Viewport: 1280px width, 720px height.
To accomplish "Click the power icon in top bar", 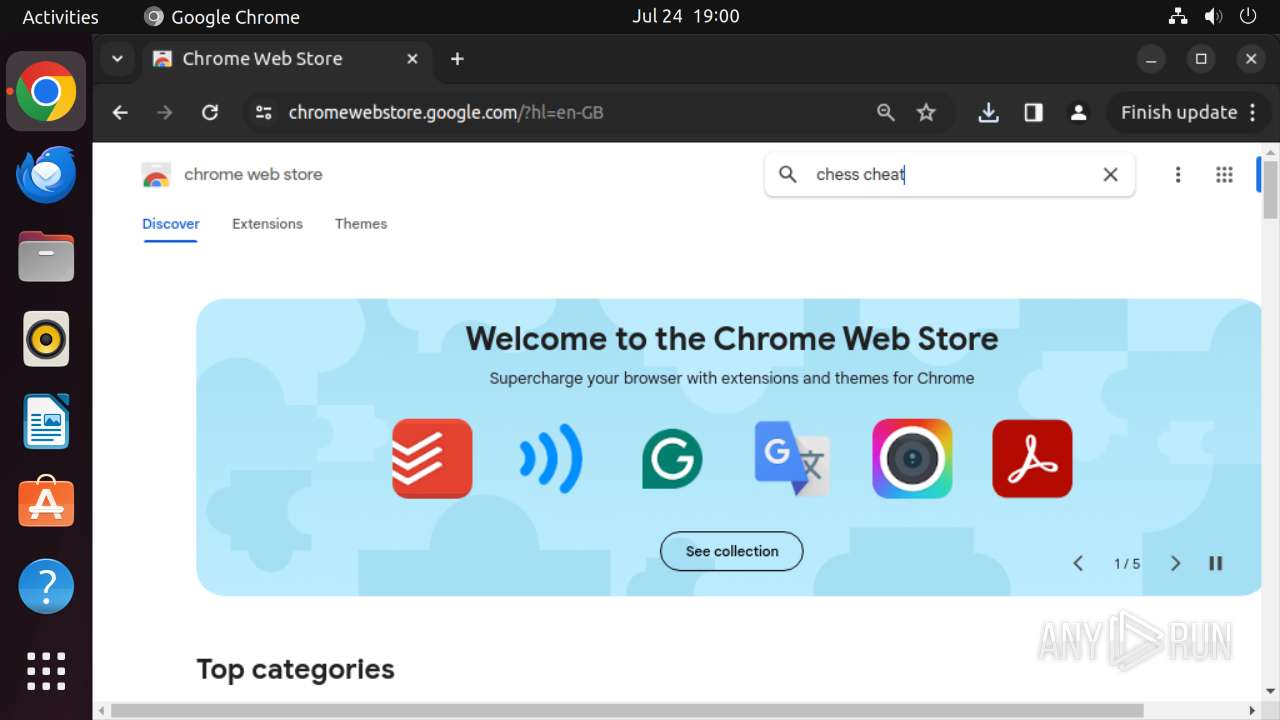I will click(1247, 17).
